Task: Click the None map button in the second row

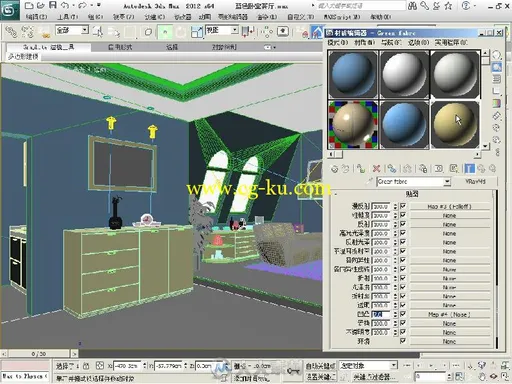Action: [x=449, y=216]
